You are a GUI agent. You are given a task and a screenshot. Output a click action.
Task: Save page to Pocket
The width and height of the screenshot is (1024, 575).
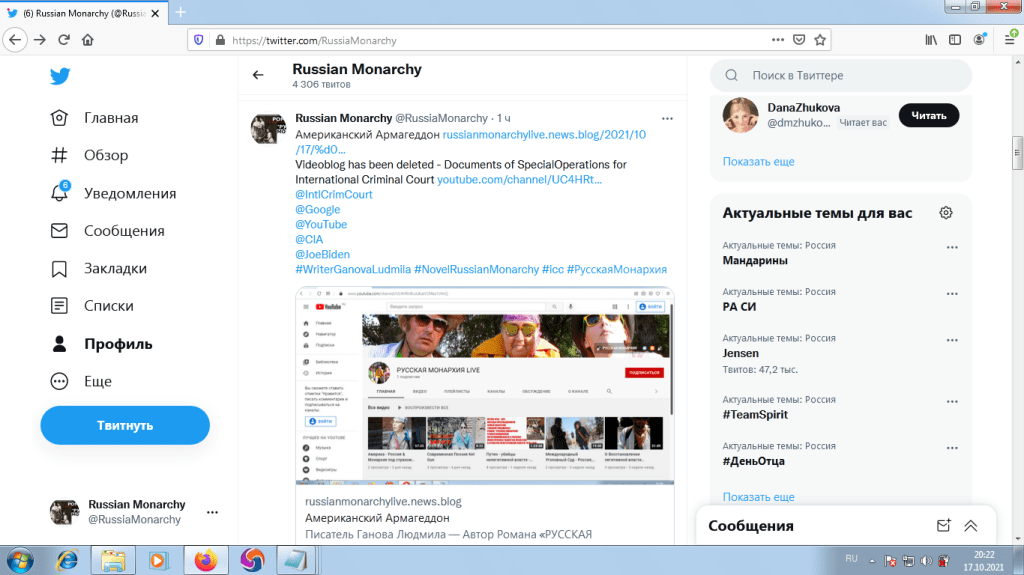click(799, 40)
